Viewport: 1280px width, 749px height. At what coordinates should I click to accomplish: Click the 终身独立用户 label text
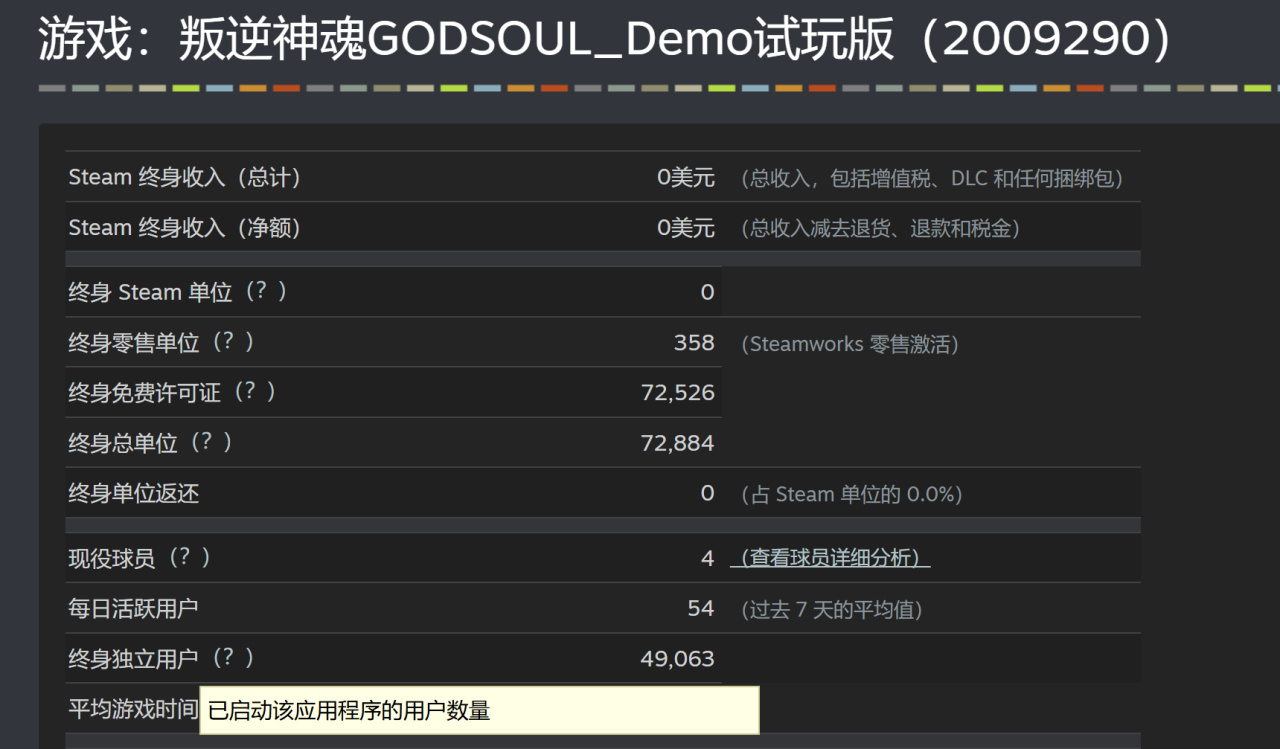pyautogui.click(x=133, y=659)
